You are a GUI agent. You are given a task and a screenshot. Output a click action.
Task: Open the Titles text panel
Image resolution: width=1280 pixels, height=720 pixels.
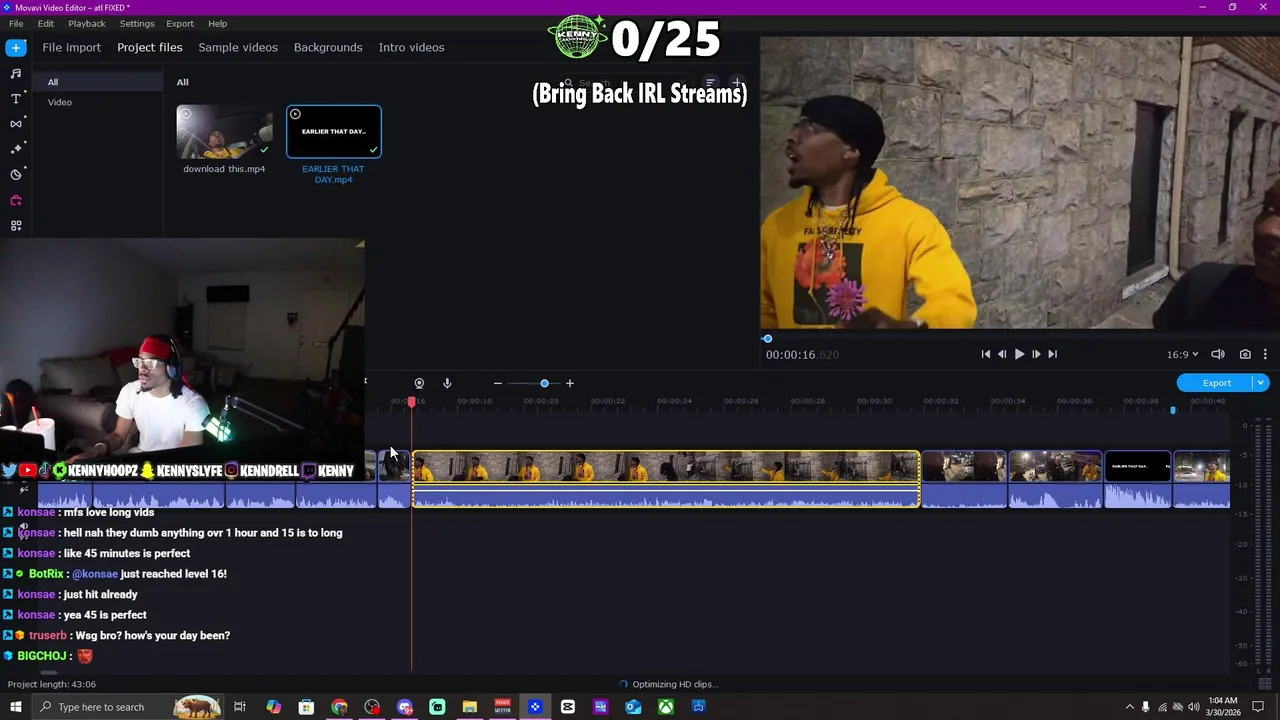(x=16, y=98)
